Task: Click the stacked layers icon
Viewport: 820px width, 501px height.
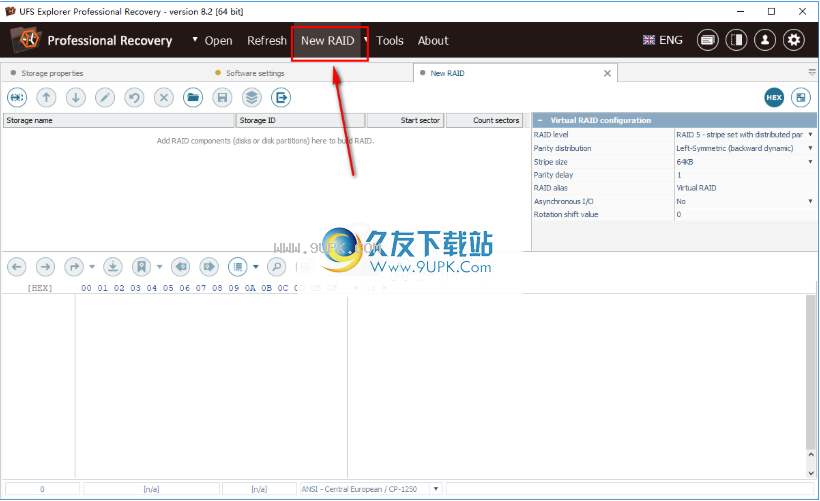Action: coord(252,97)
